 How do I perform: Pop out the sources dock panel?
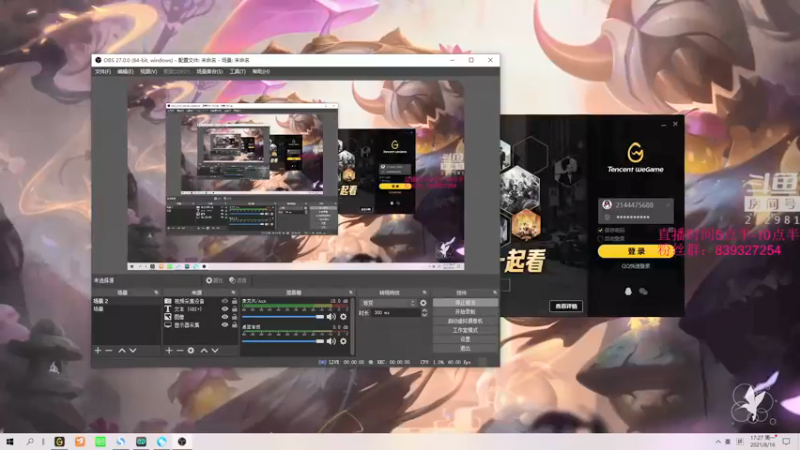(233, 292)
